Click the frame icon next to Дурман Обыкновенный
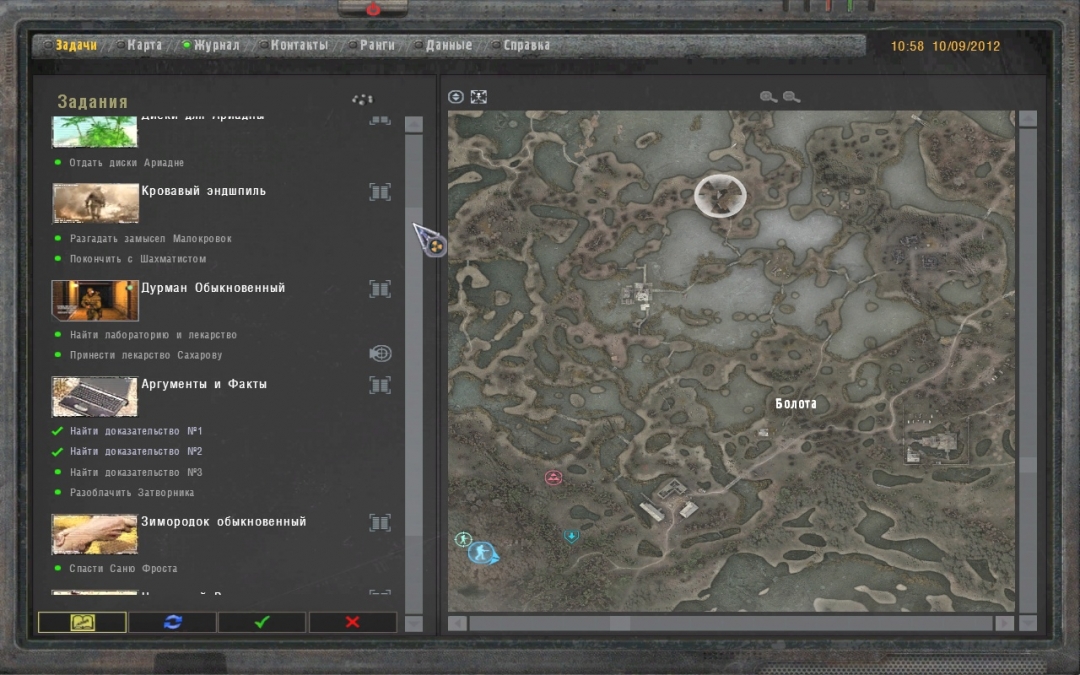This screenshot has height=675, width=1080. 380,289
